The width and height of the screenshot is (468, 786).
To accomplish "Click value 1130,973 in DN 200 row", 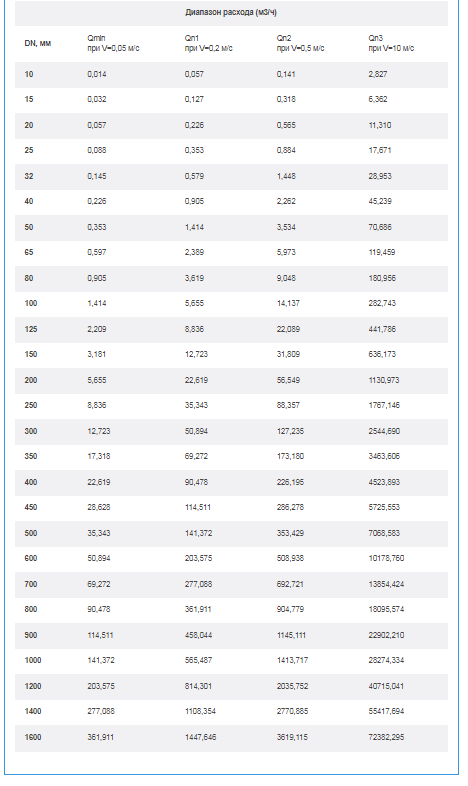I will 384,380.
